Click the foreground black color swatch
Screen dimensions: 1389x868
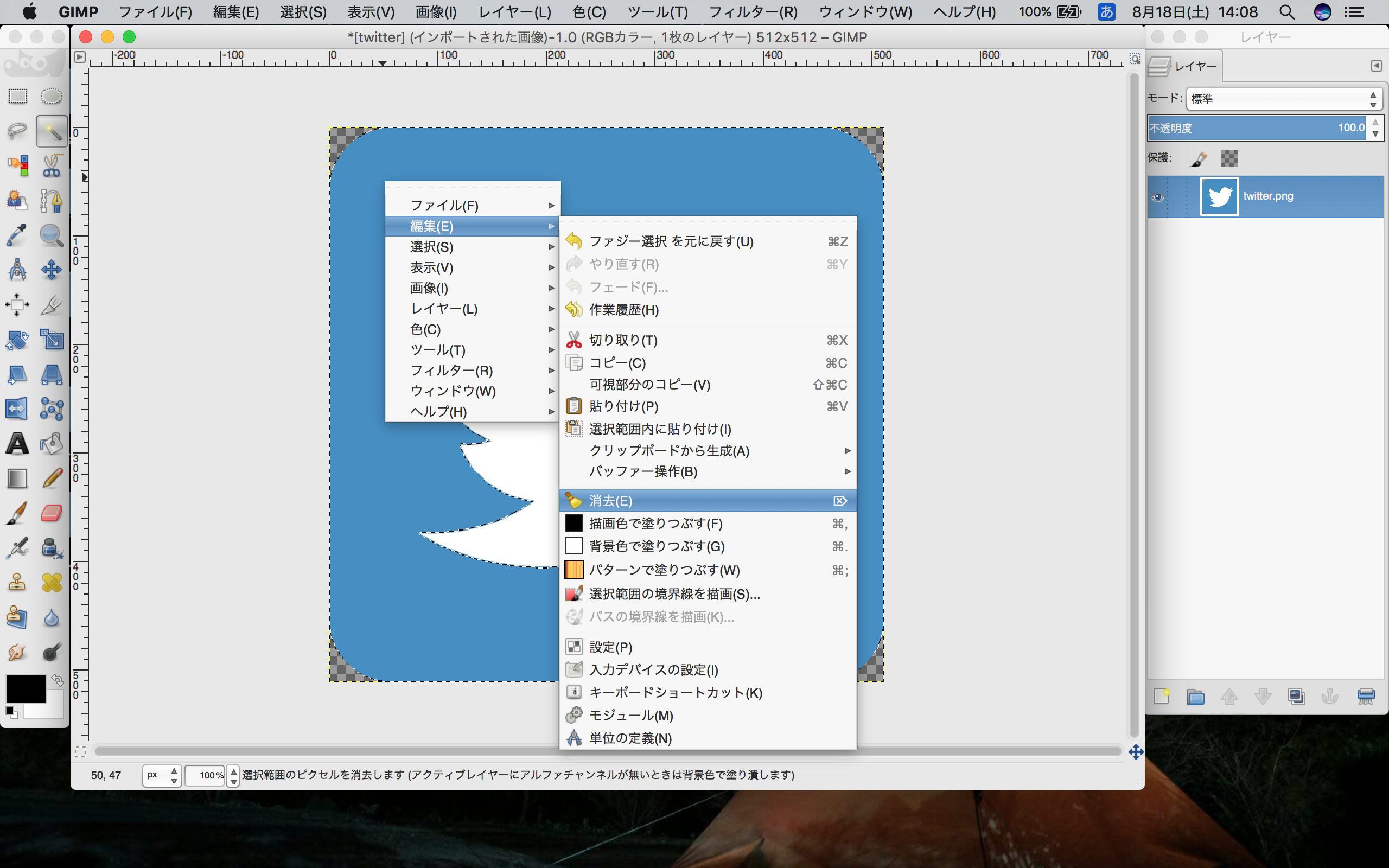coord(26,688)
